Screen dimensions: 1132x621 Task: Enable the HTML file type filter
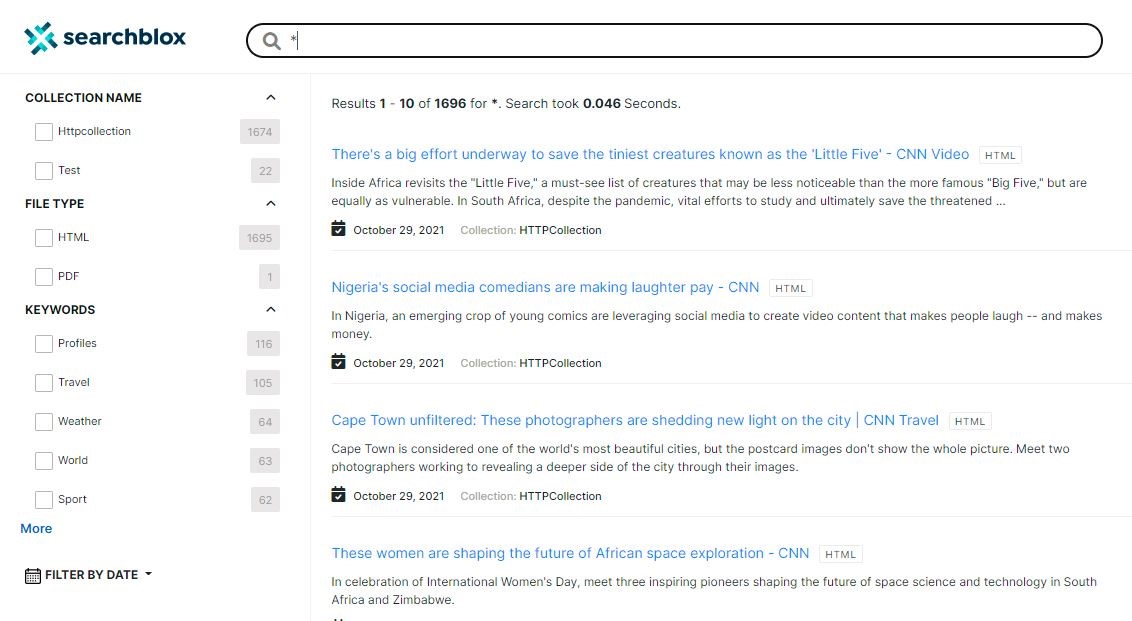click(44, 238)
